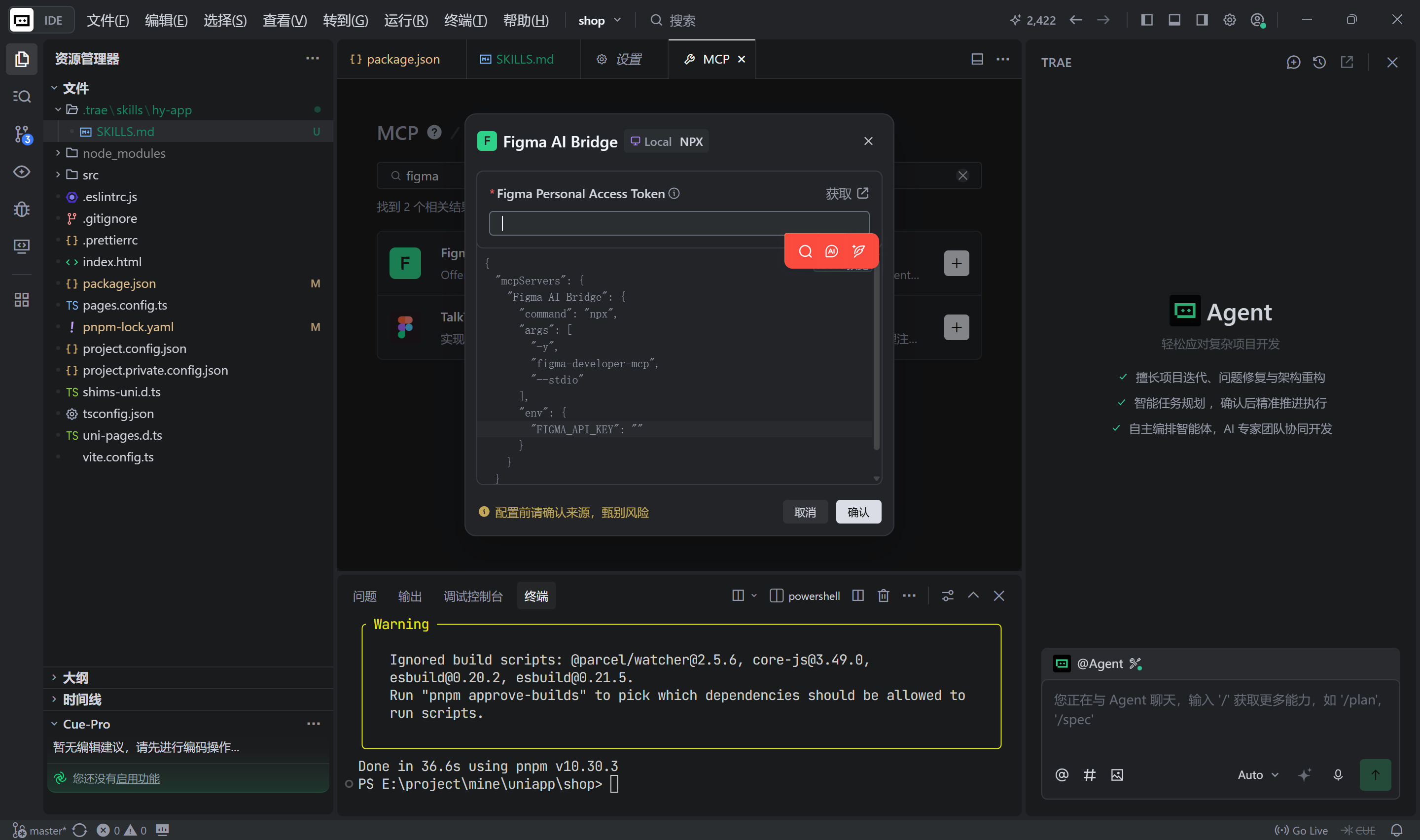Open the Search view in activity bar
Viewport: 1420px width, 840px height.
click(22, 96)
